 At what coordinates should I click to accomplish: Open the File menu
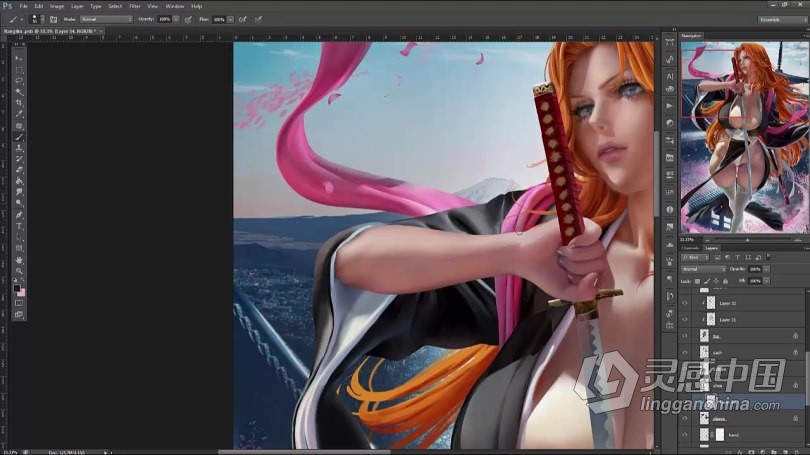23,6
